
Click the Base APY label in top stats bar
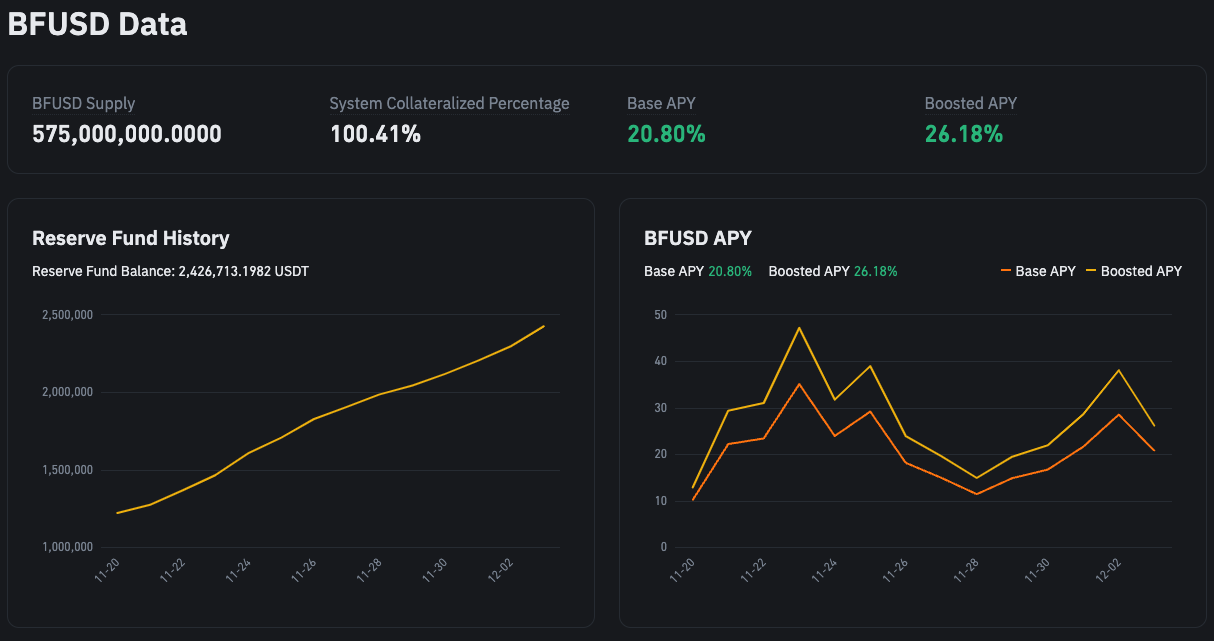pyautogui.click(x=661, y=103)
